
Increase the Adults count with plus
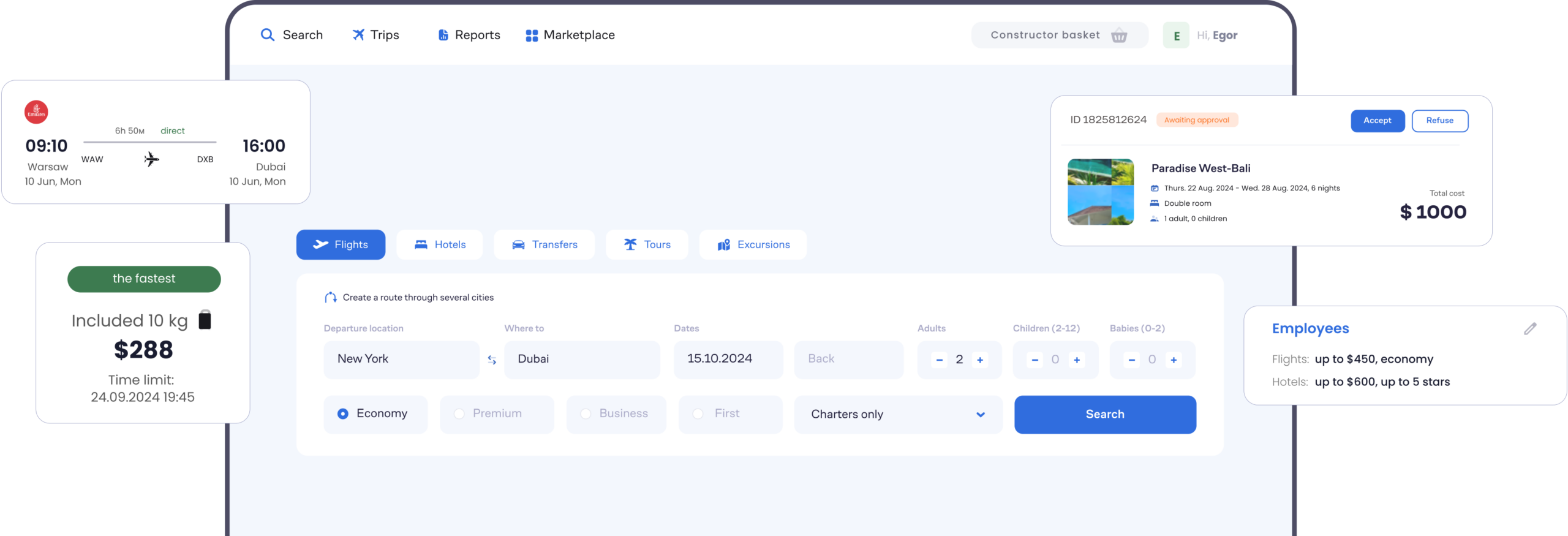click(x=980, y=360)
